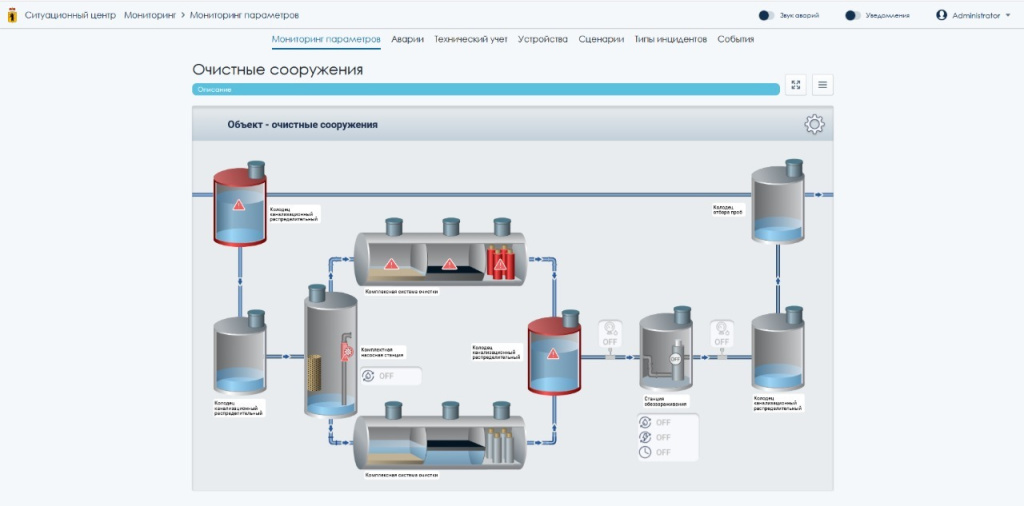Click the red pump icon inside pump station
1024x506 pixels.
(x=345, y=351)
